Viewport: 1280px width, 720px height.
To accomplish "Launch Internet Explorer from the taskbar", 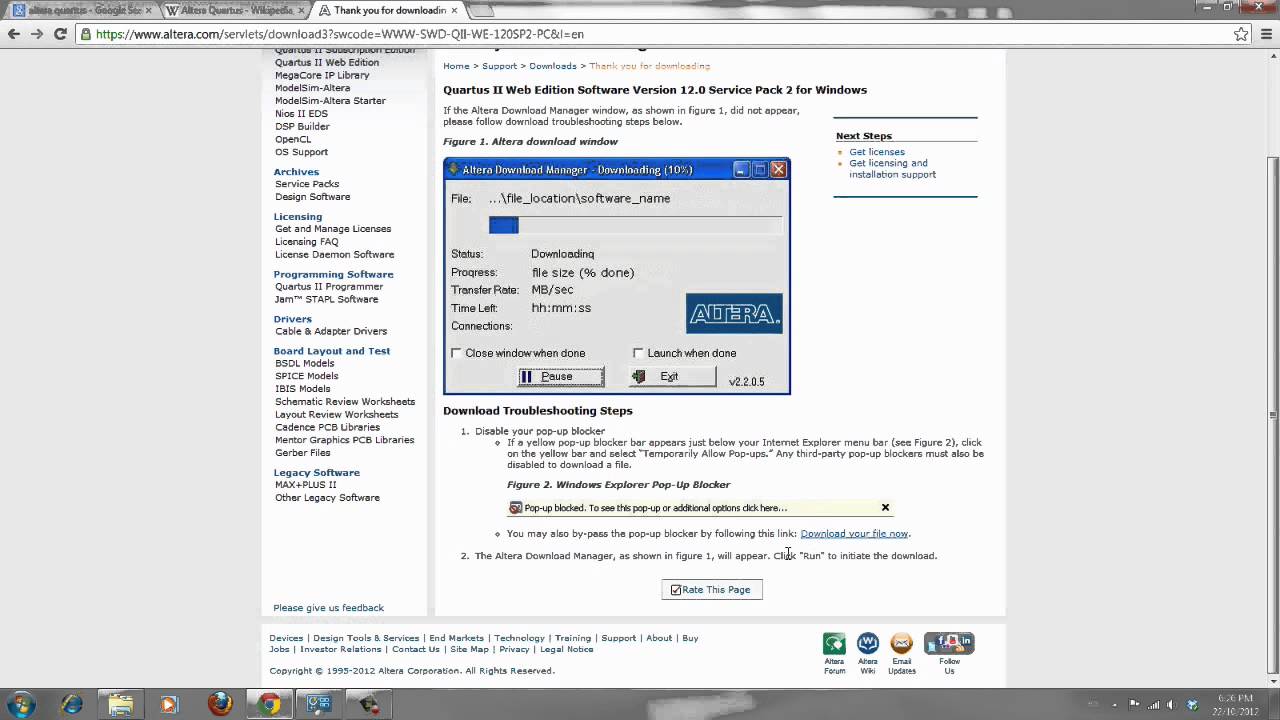I will pos(72,704).
